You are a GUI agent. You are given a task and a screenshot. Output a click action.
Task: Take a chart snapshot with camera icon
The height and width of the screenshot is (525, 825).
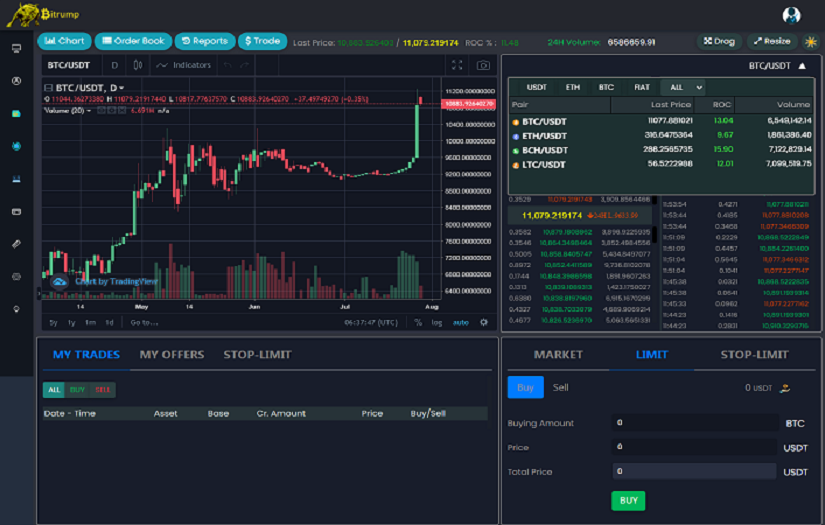[x=483, y=65]
